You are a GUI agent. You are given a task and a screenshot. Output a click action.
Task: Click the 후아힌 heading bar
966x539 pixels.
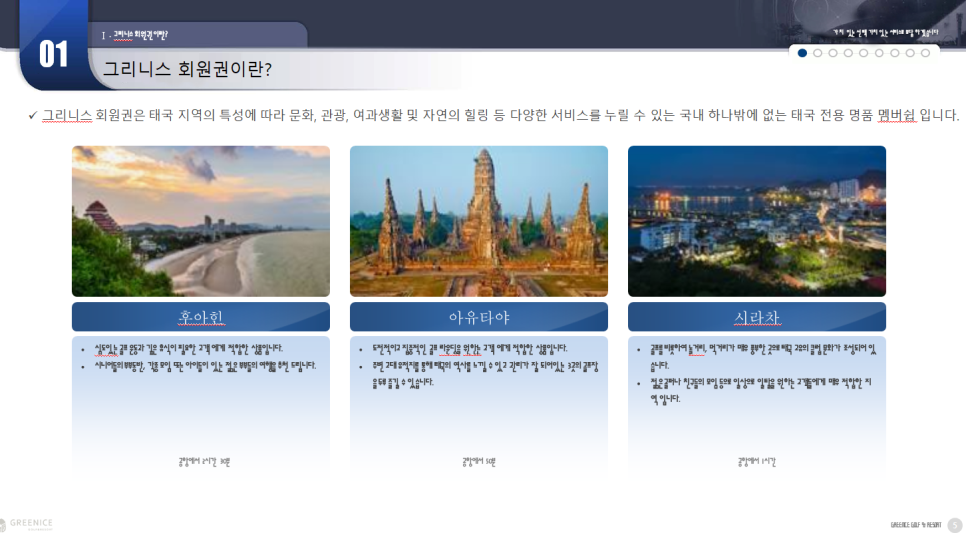(201, 317)
